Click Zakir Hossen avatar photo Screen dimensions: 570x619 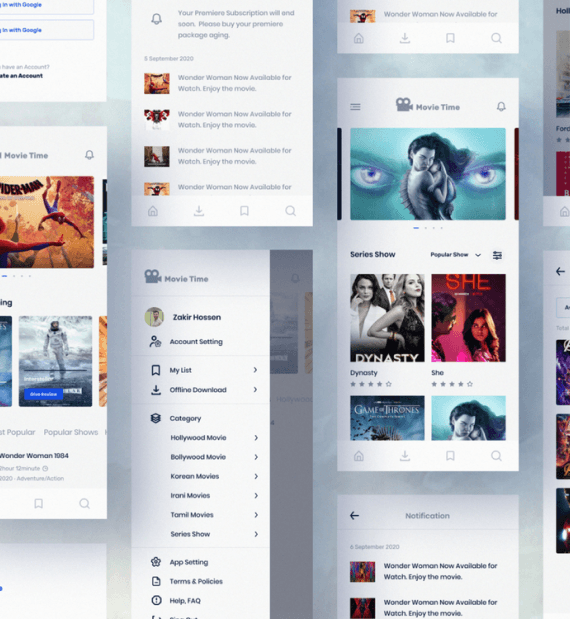coord(154,317)
